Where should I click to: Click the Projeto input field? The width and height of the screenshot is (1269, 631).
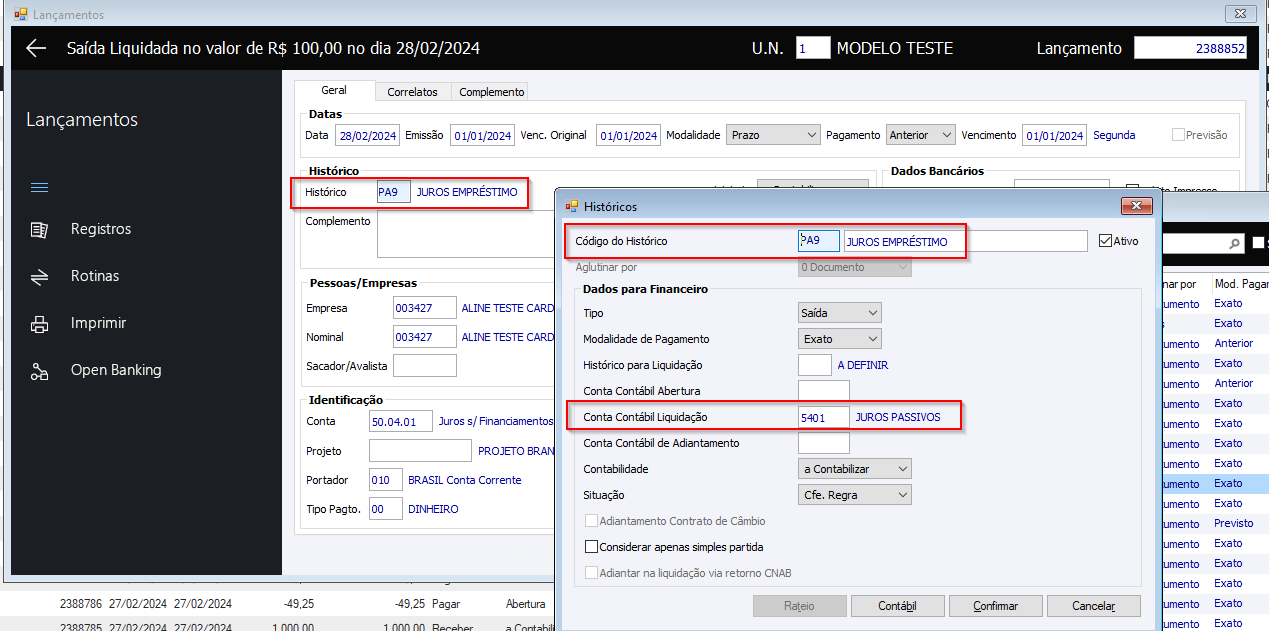click(x=420, y=451)
